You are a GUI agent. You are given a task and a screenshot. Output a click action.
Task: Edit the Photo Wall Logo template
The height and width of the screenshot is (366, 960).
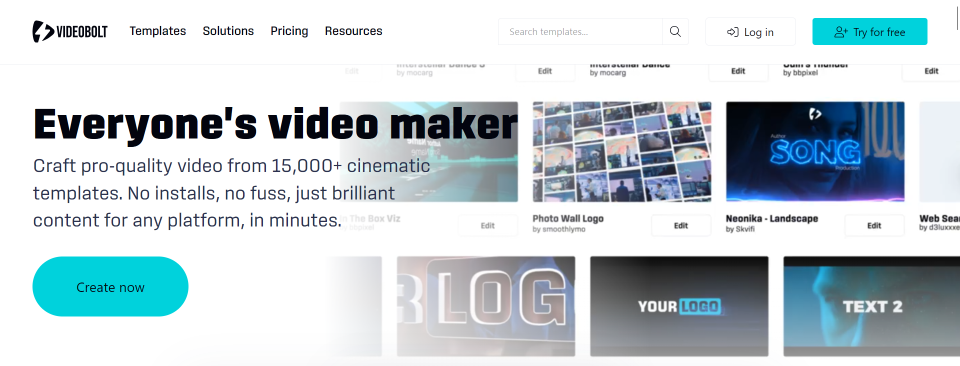pyautogui.click(x=681, y=225)
